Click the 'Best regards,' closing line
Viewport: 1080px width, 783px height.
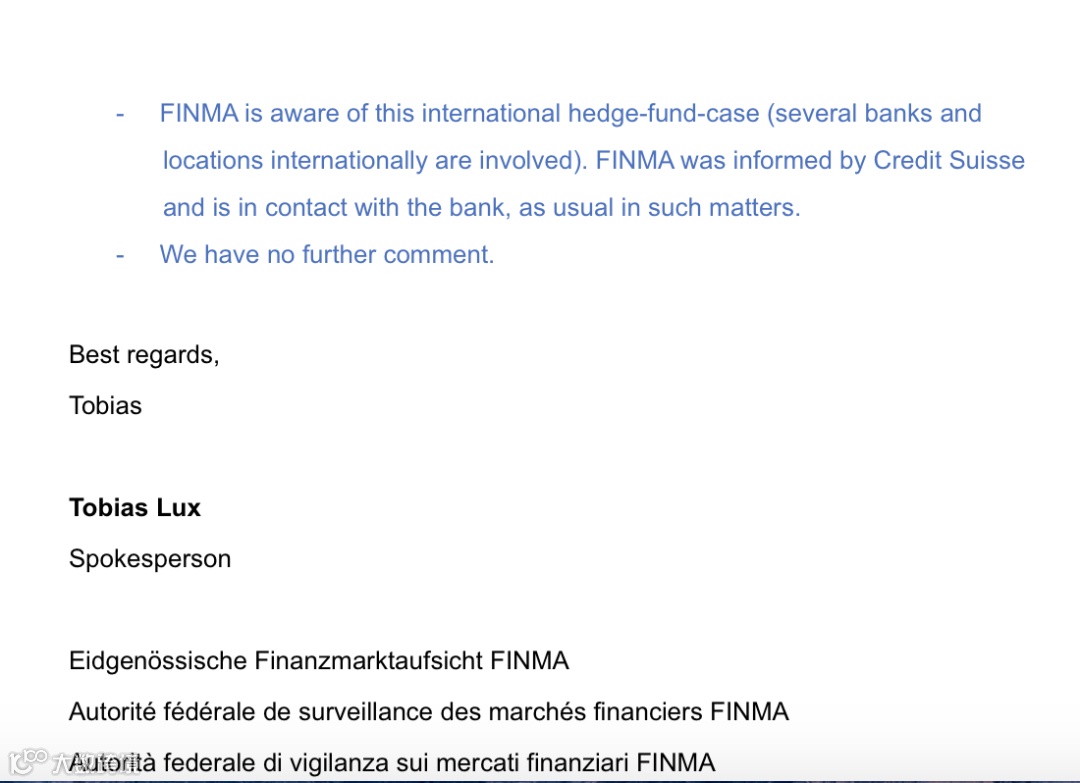tap(144, 355)
